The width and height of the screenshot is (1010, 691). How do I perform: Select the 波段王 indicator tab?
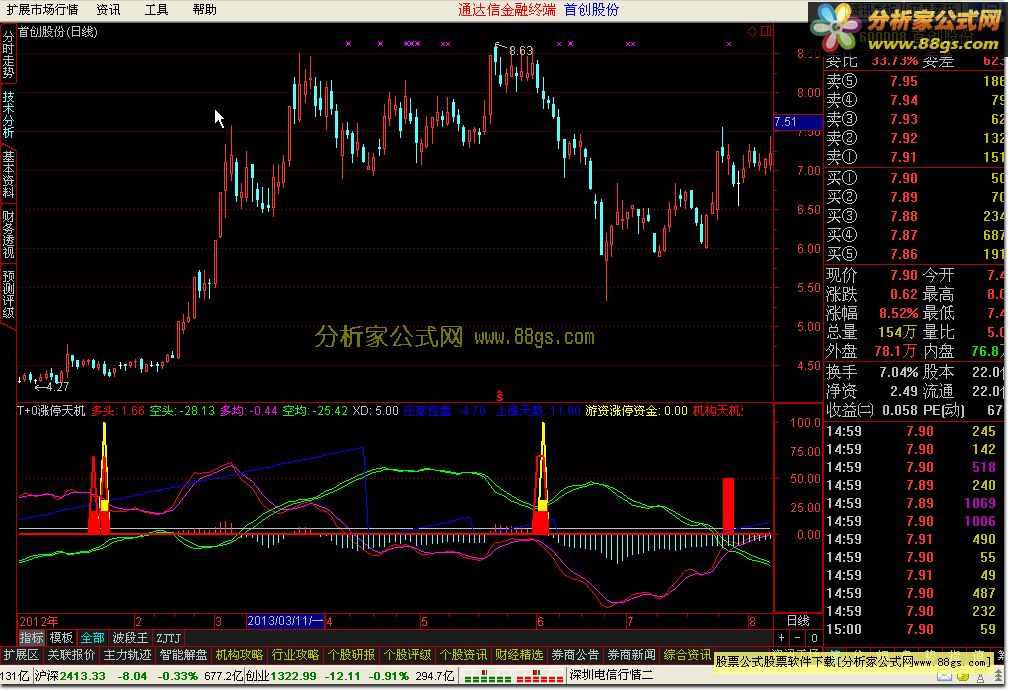pyautogui.click(x=130, y=638)
